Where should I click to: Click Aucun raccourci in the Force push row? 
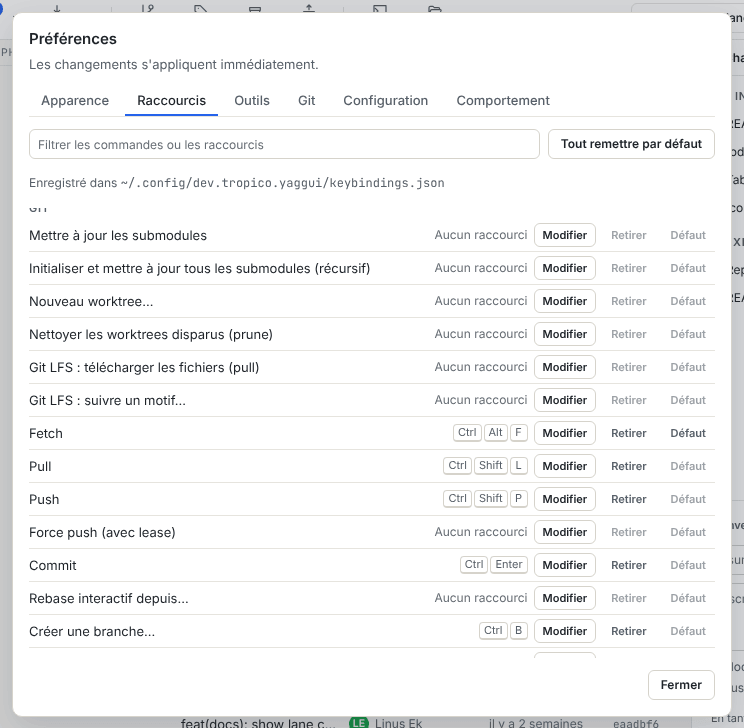tap(481, 532)
